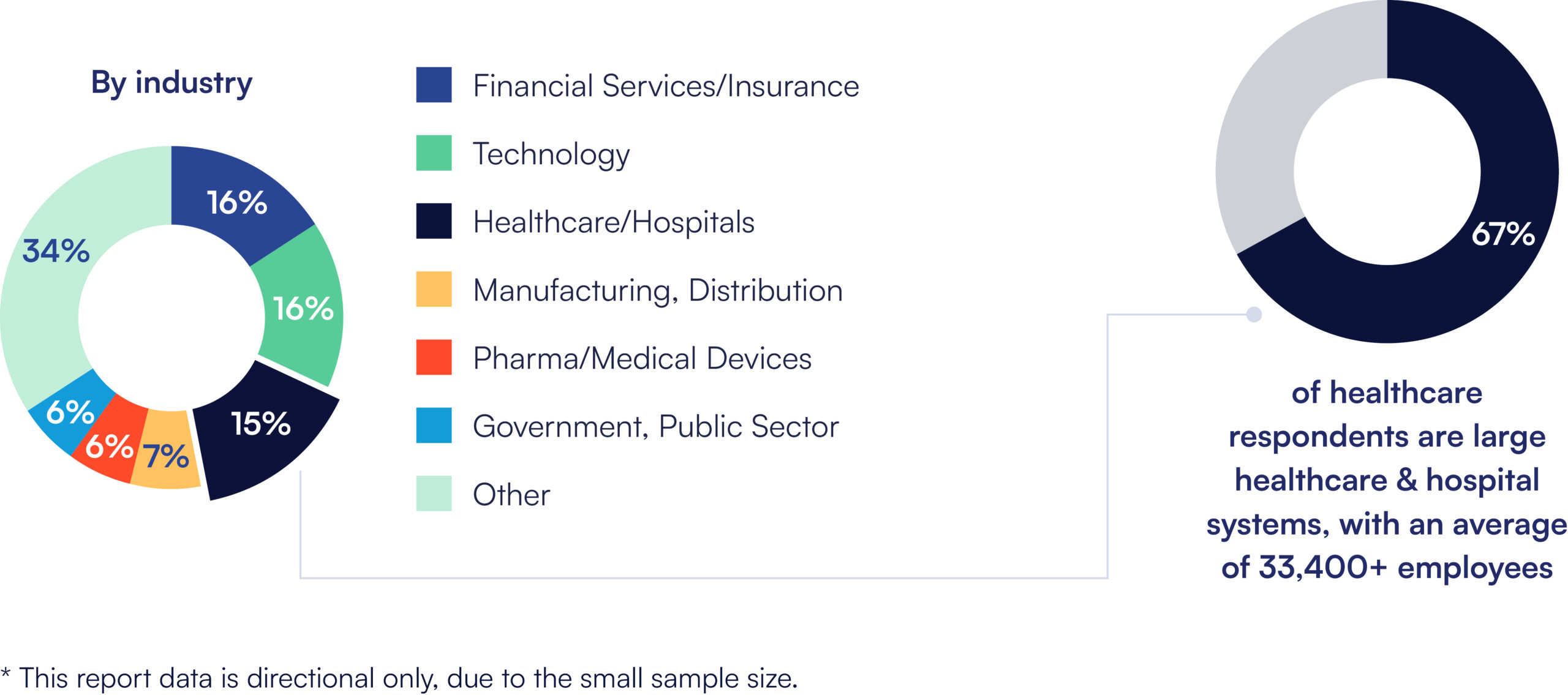Click the Healthcare/Hospitals legend dark square
1568x695 pixels.
click(x=434, y=221)
